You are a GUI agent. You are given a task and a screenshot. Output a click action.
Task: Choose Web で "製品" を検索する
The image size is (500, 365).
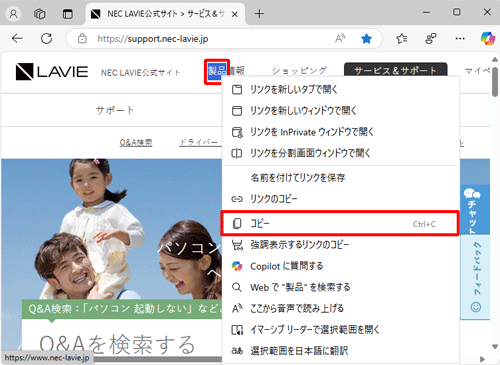coord(341,287)
